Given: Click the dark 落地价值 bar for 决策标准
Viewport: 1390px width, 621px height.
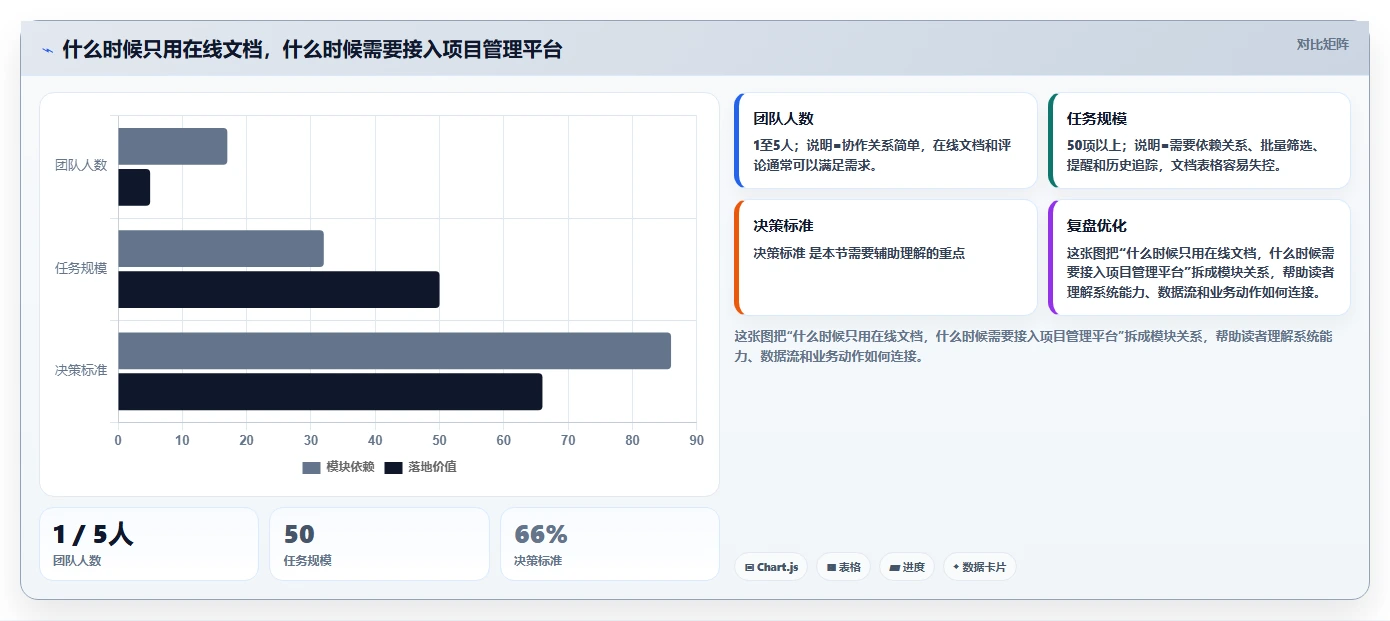Looking at the screenshot, I should coord(330,392).
